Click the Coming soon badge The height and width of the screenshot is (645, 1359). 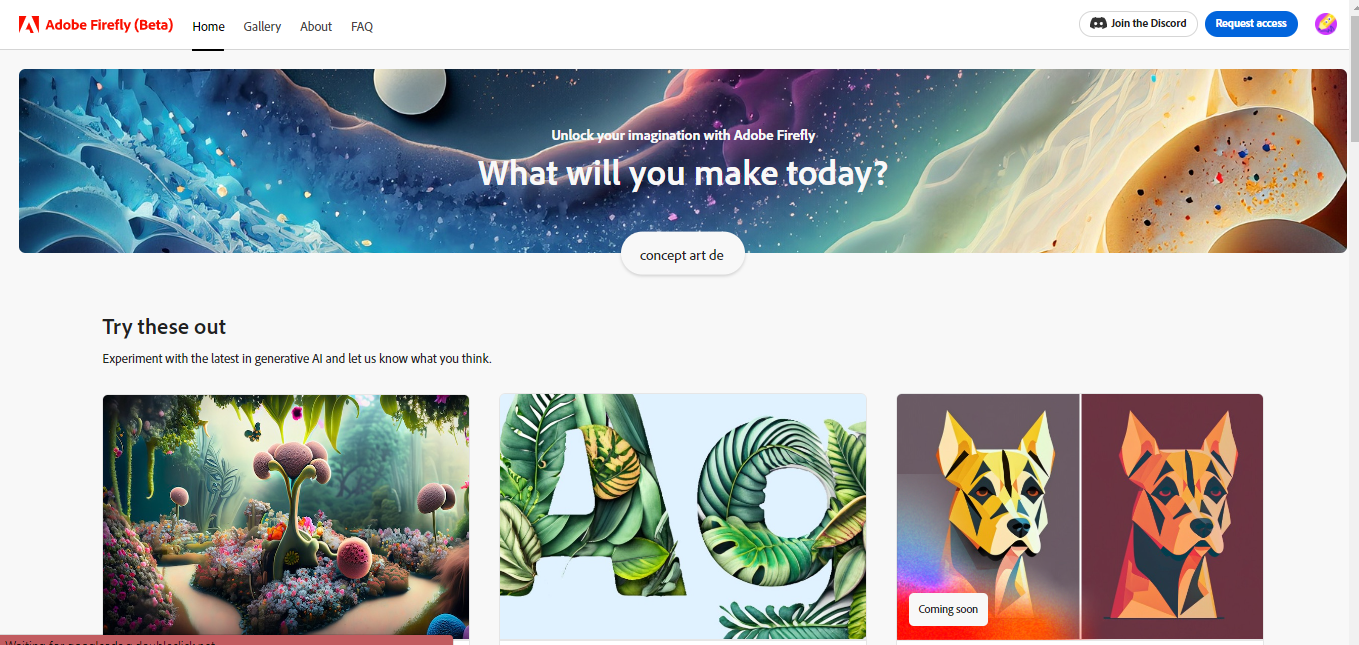coord(948,610)
